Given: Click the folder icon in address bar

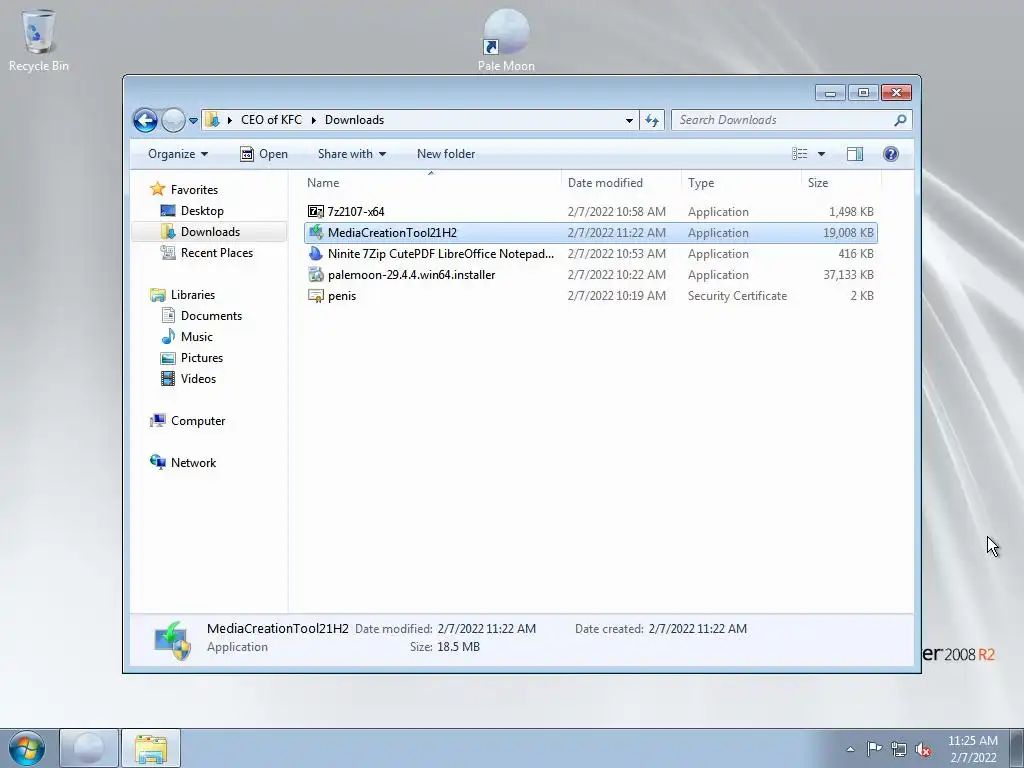Looking at the screenshot, I should (212, 120).
